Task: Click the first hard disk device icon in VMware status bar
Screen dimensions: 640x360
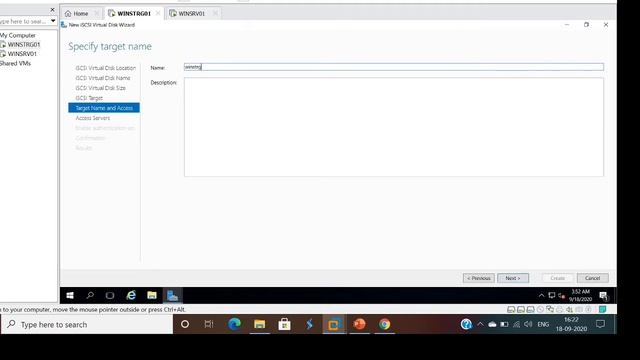Action: pyautogui.click(x=511, y=309)
